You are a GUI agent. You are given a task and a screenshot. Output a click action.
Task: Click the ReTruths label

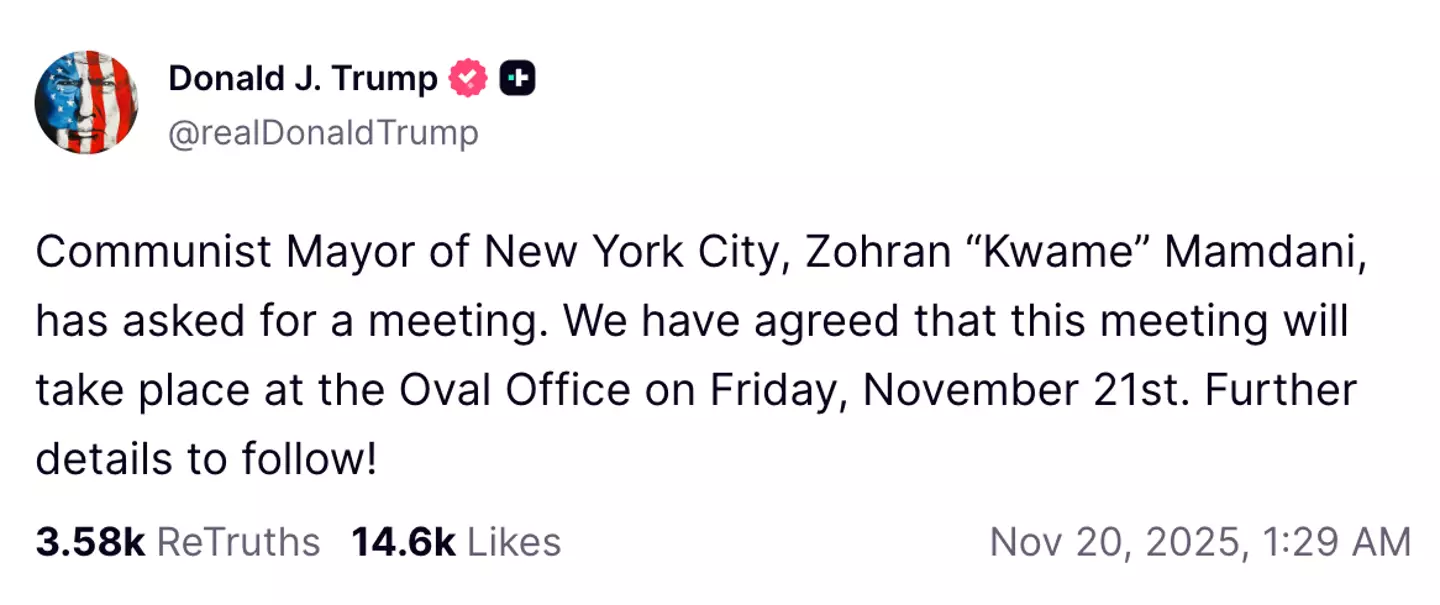click(239, 543)
